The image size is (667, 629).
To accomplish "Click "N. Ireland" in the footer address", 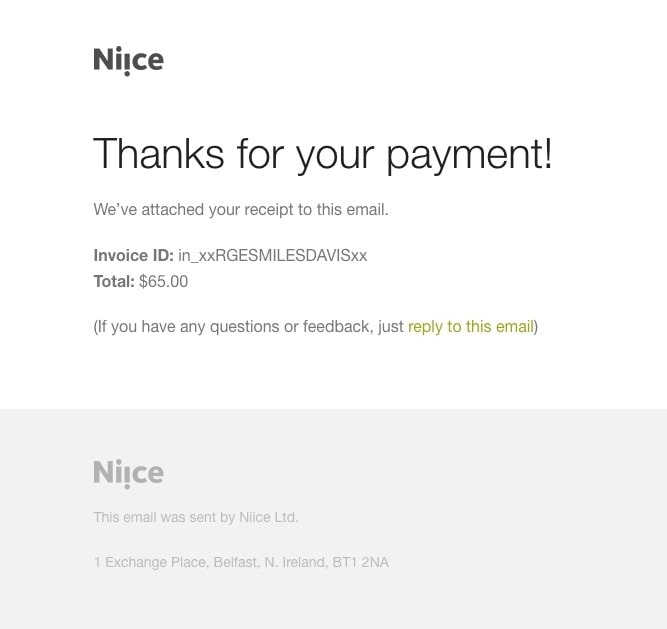I will point(295,562).
